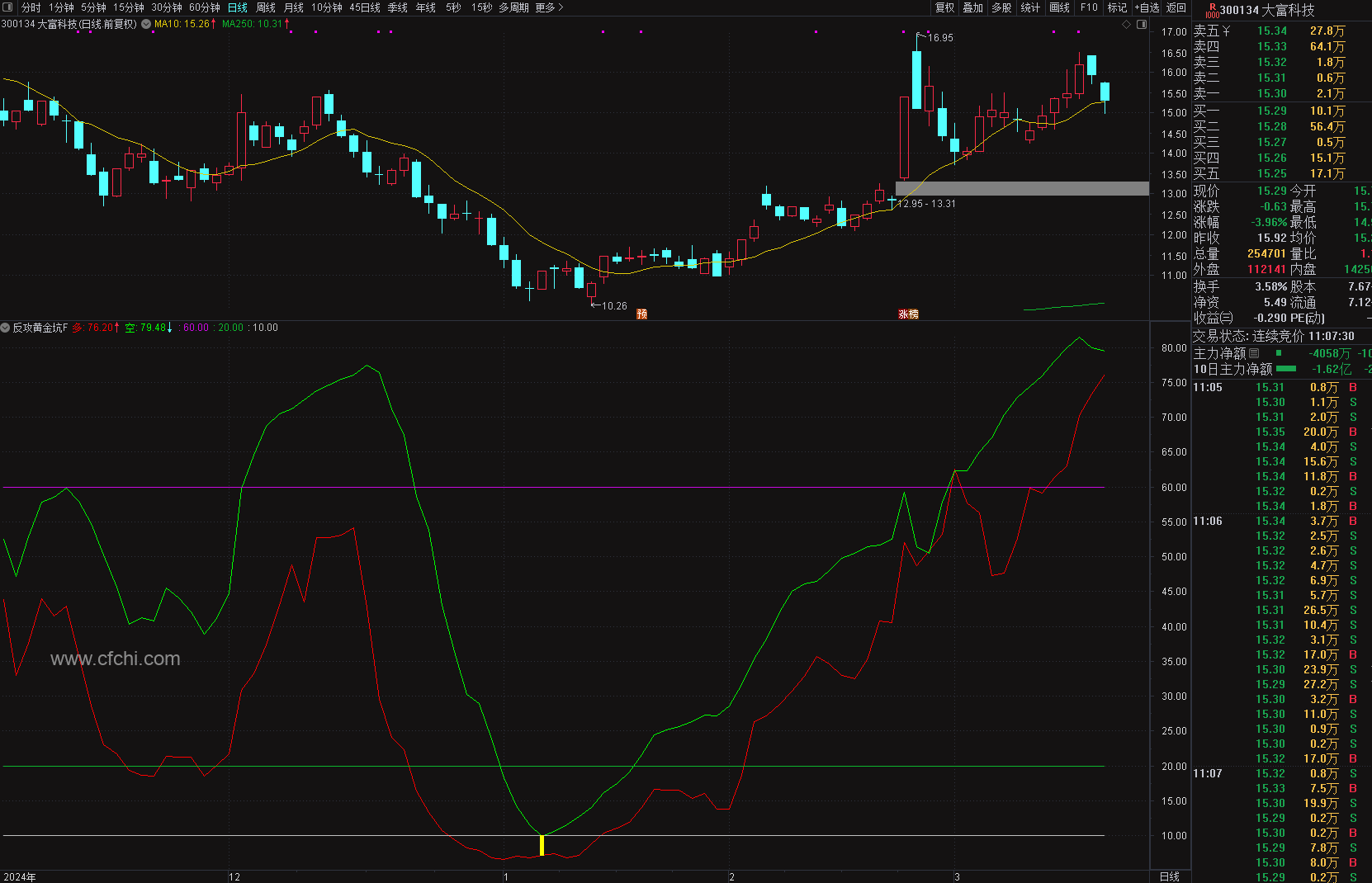Screen dimensions: 1372x883
Task: Expand 更多 period options
Action: [x=549, y=7]
